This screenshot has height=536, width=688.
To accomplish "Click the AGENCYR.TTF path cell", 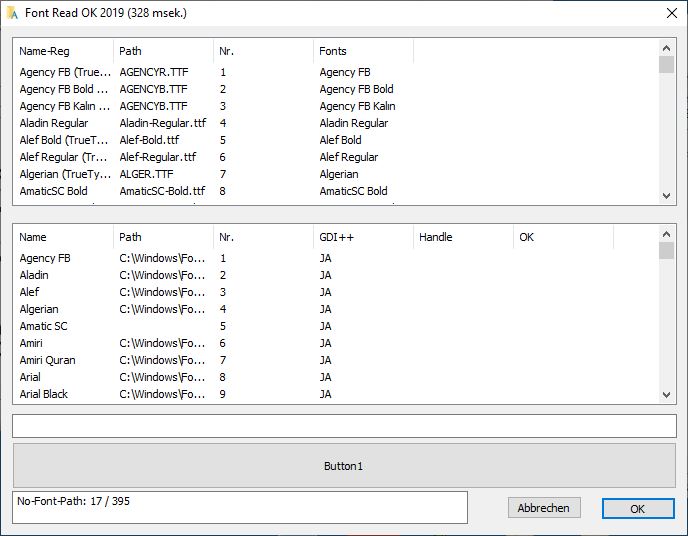I will click(154, 72).
